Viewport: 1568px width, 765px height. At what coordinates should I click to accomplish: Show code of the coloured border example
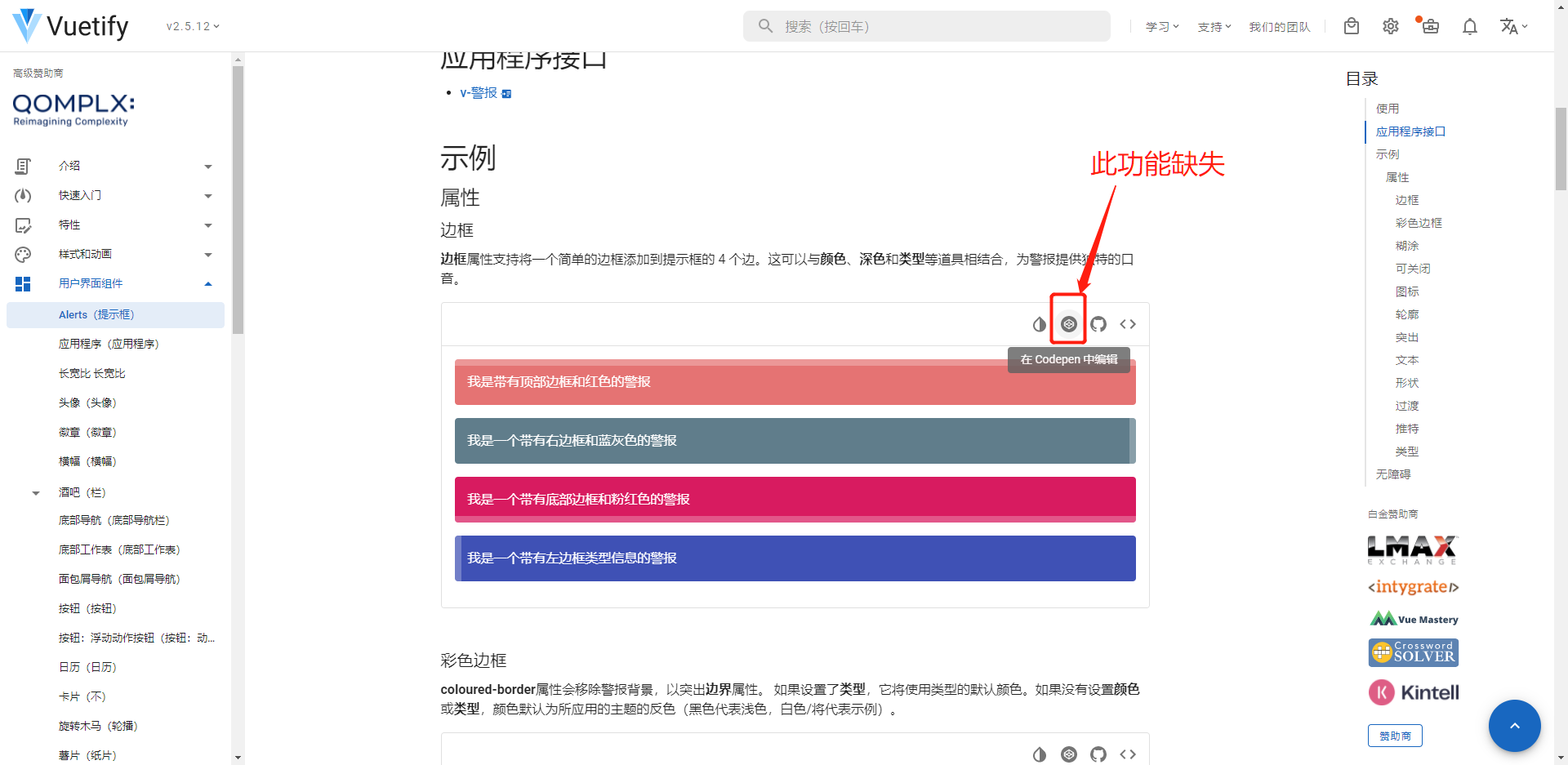[1128, 754]
